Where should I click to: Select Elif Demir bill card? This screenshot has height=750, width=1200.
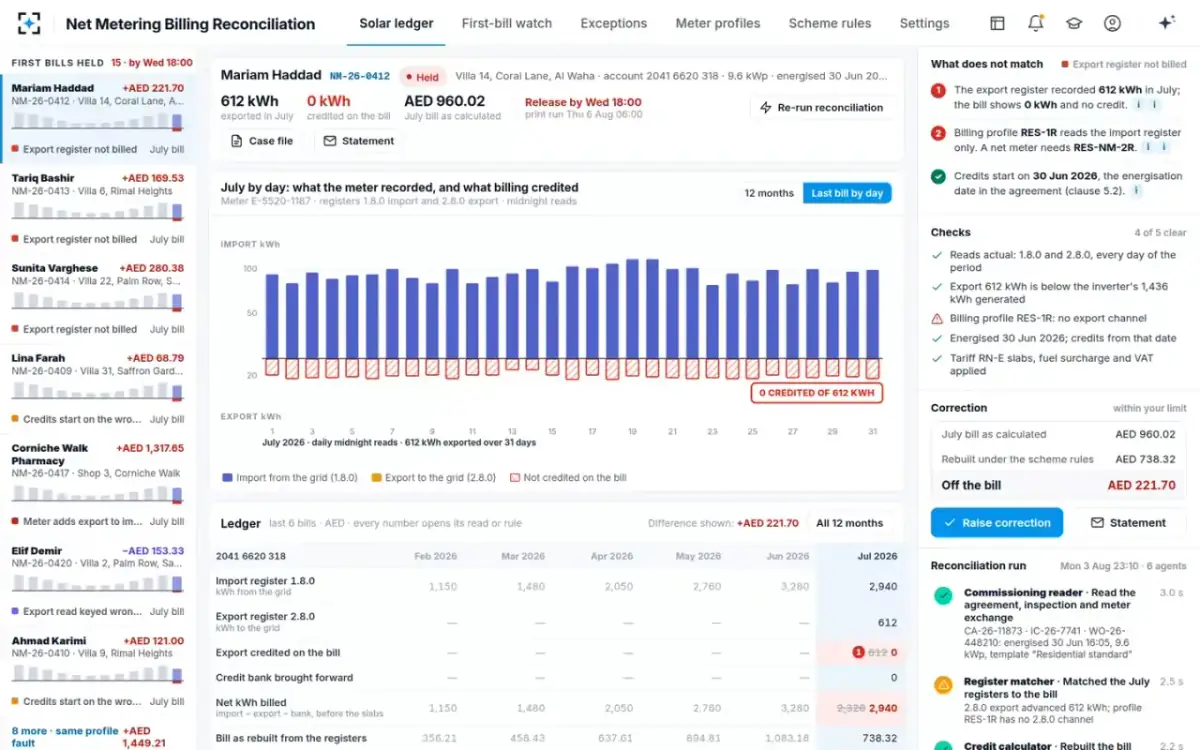tap(98, 580)
